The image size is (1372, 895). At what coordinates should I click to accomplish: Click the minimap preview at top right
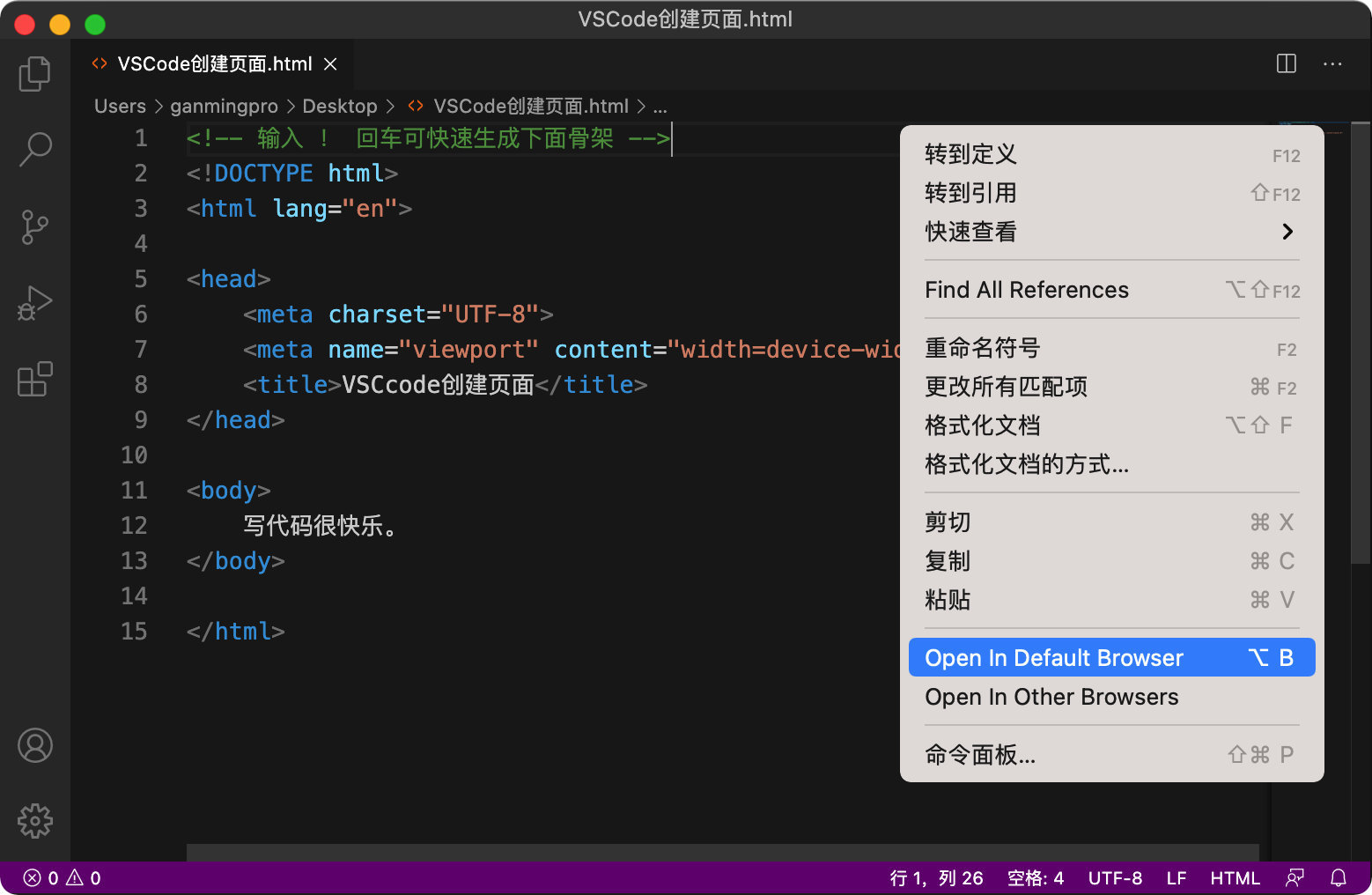point(1309,129)
